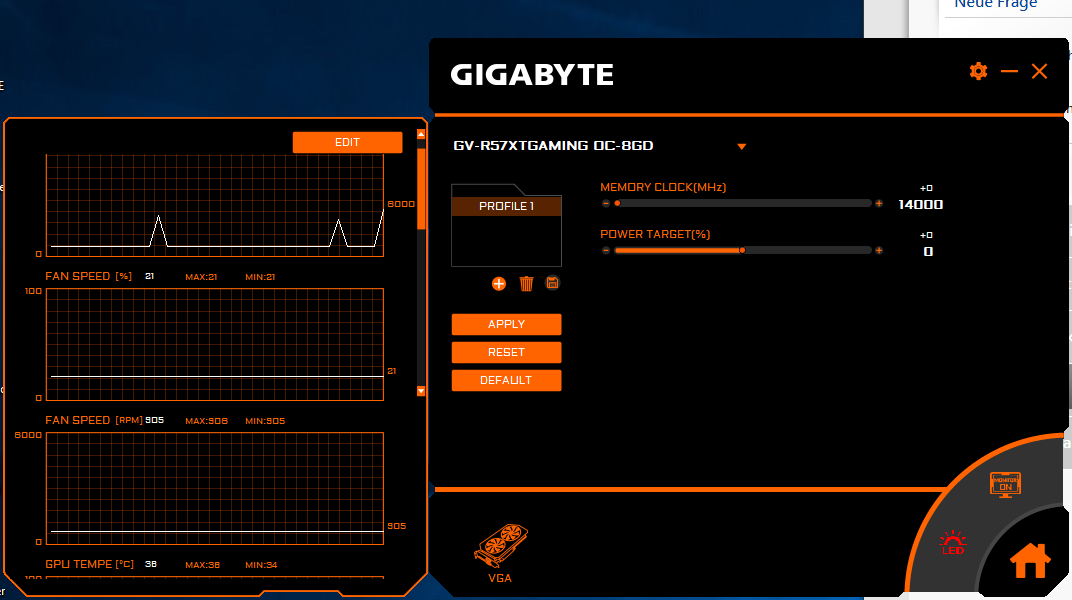Click the RESET button

pyautogui.click(x=507, y=353)
